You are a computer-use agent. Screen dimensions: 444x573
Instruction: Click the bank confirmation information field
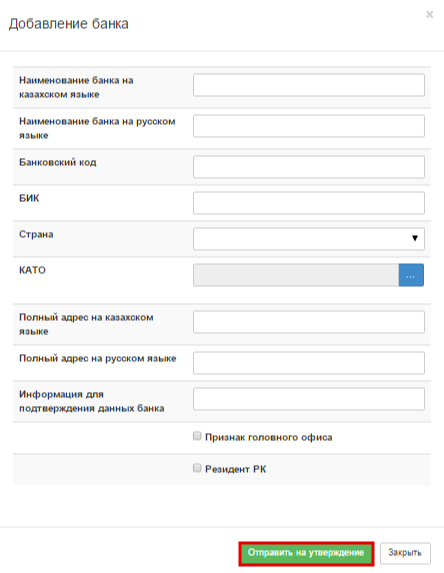(x=309, y=399)
